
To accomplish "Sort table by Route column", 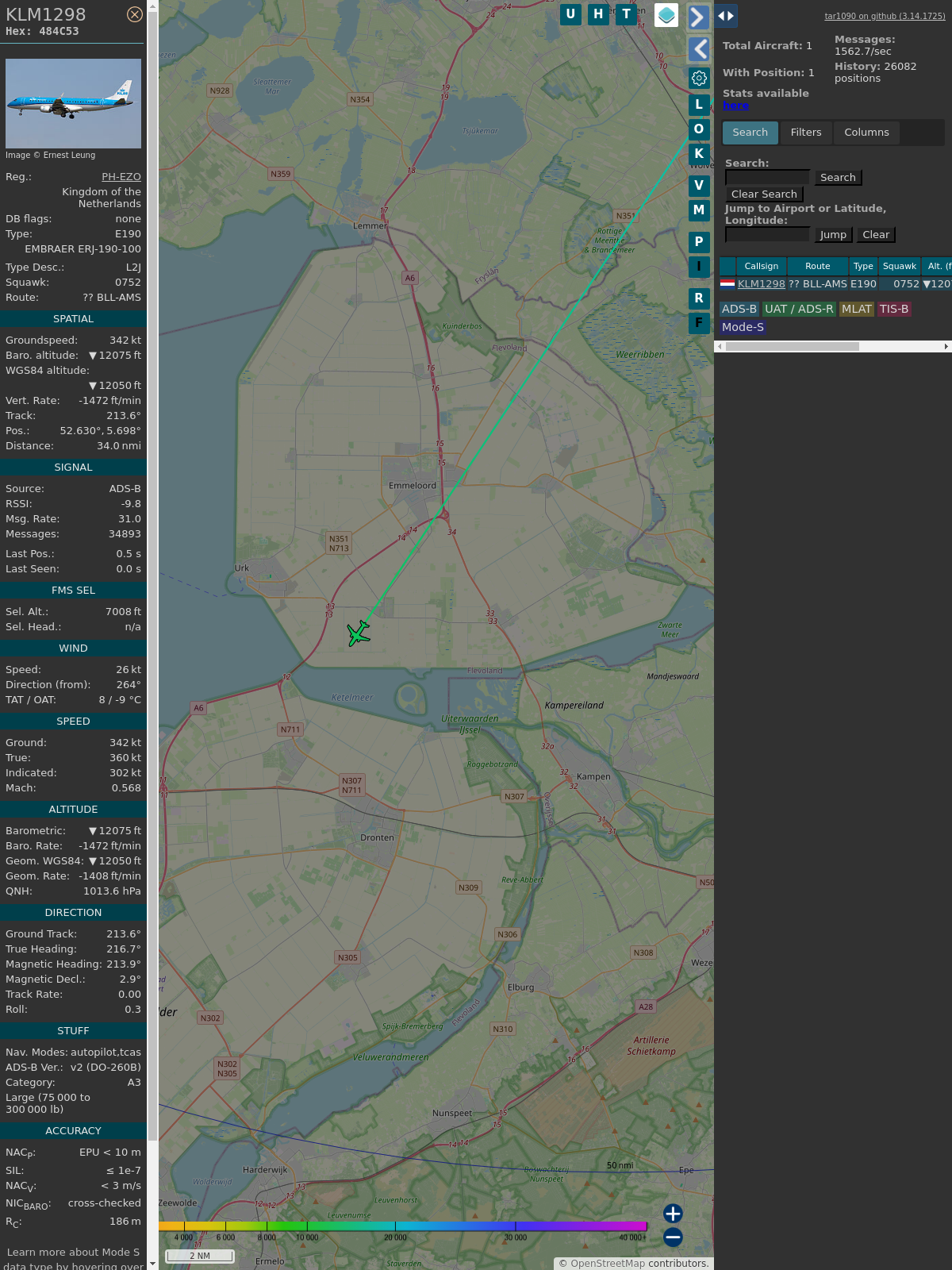I will (x=818, y=267).
